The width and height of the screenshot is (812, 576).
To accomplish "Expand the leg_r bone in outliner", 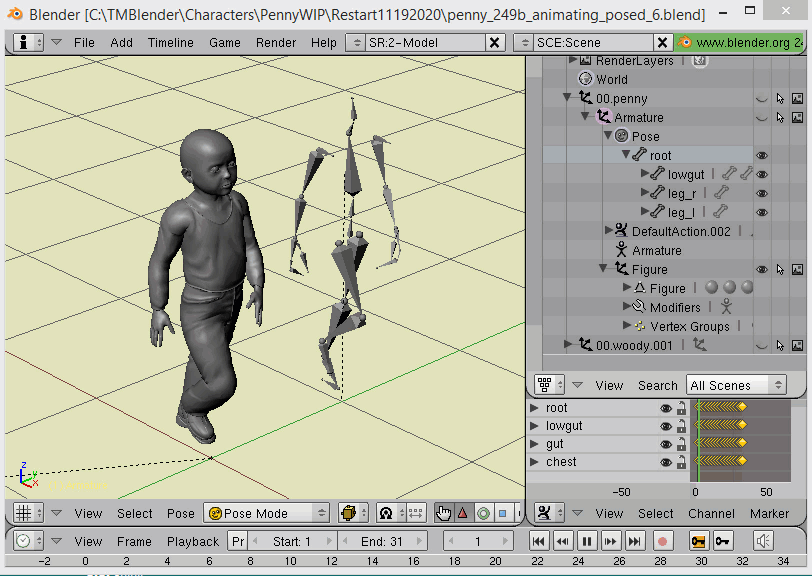I will 645,193.
